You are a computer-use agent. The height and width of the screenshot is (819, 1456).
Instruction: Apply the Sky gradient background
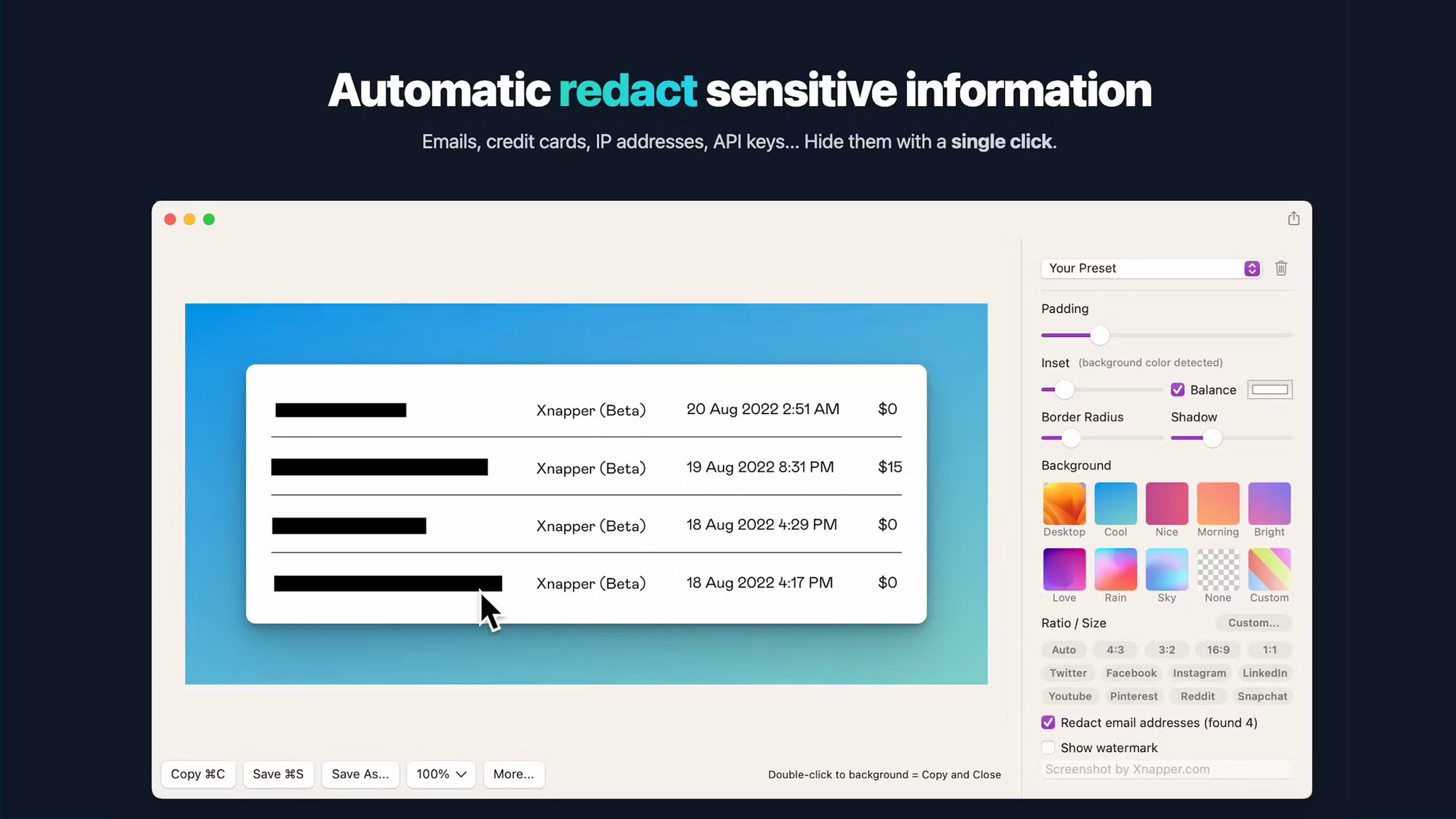click(1166, 569)
